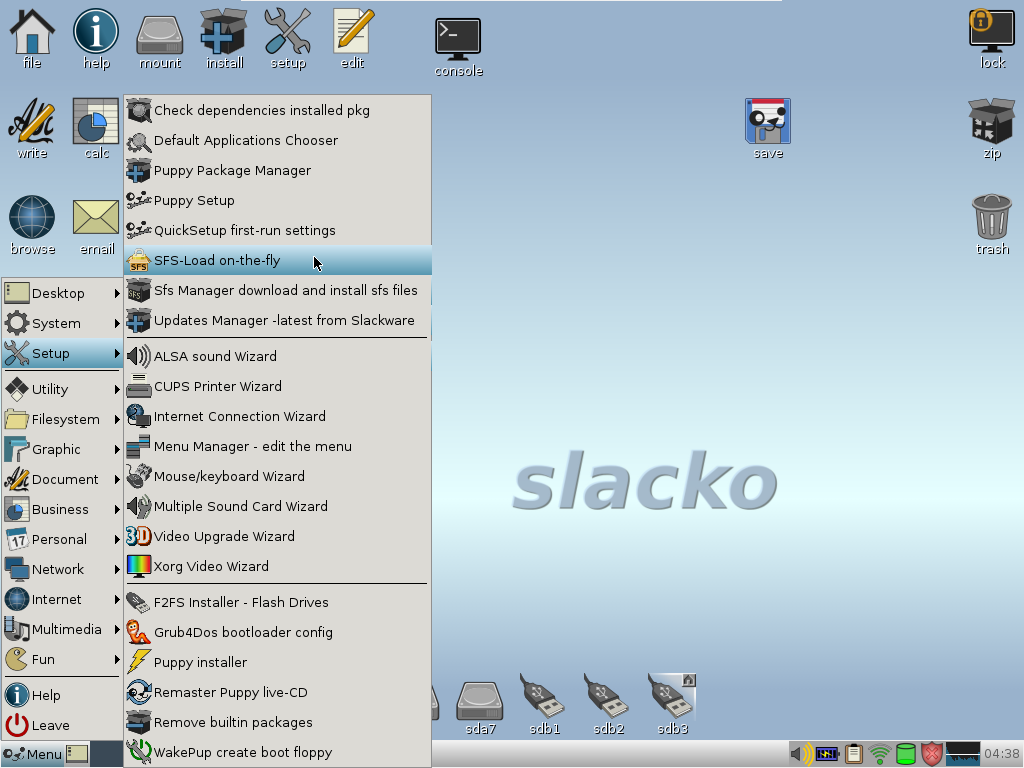This screenshot has height=768, width=1024.
Task: Open CUPS Printer Wizard
Action: point(278,387)
